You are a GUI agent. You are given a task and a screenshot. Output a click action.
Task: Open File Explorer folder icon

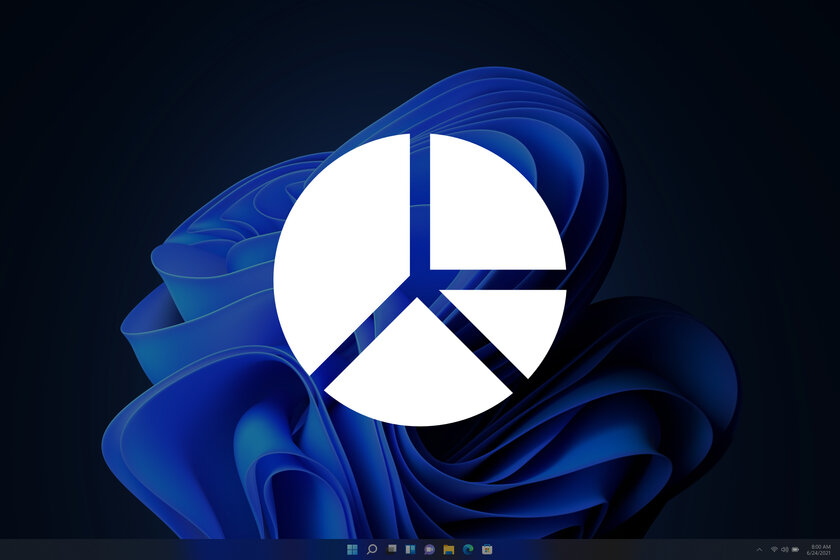(x=449, y=549)
